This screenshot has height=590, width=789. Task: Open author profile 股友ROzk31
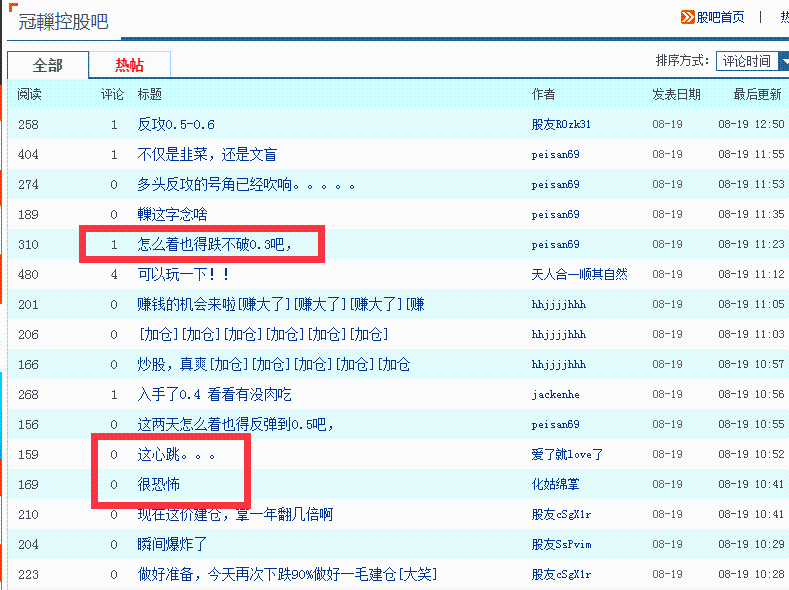(561, 124)
